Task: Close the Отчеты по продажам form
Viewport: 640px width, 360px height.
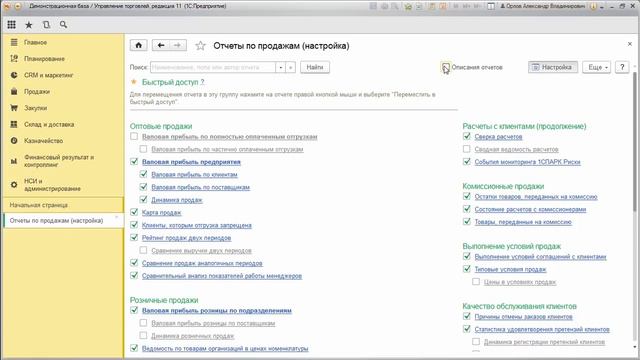Action: pyautogui.click(x=629, y=44)
